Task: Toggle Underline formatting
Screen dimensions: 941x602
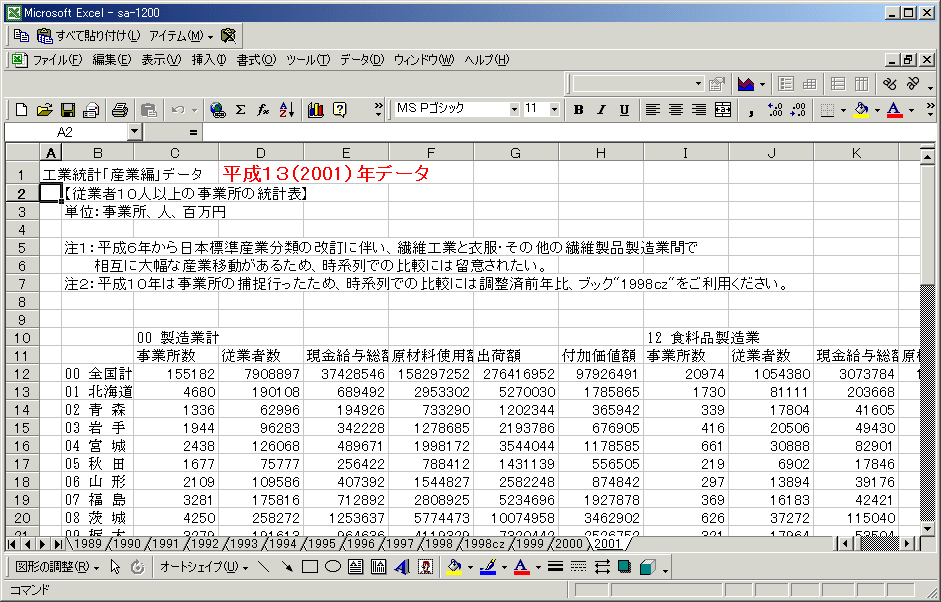Action: [x=625, y=110]
